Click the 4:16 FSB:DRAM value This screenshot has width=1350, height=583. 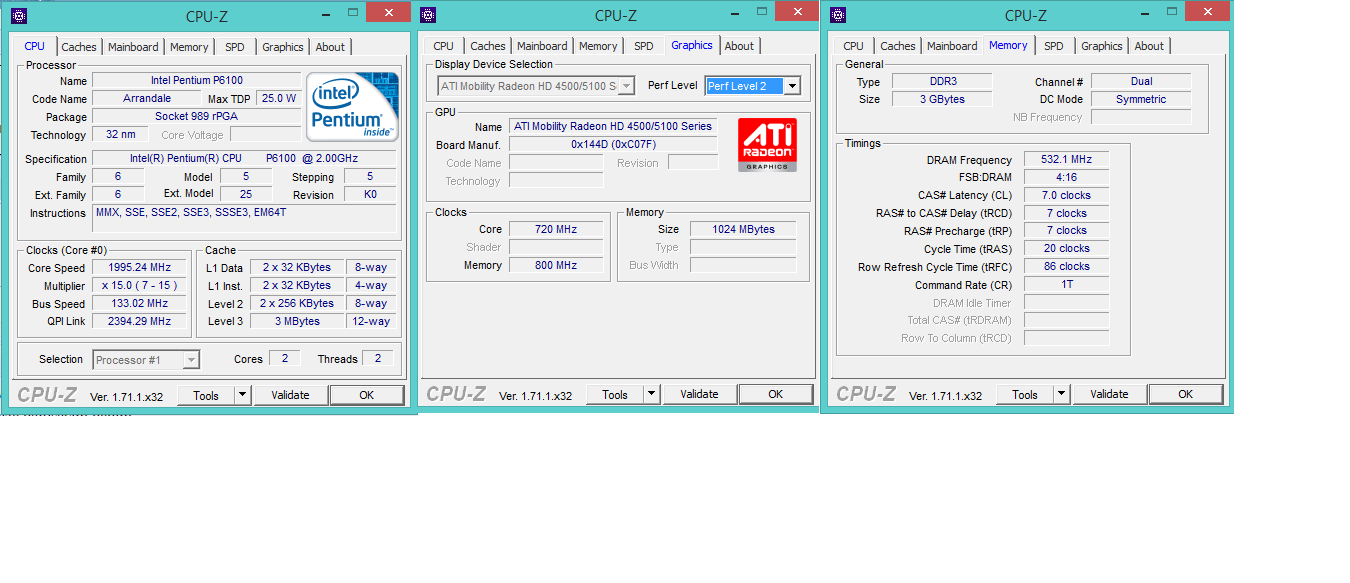1066,177
